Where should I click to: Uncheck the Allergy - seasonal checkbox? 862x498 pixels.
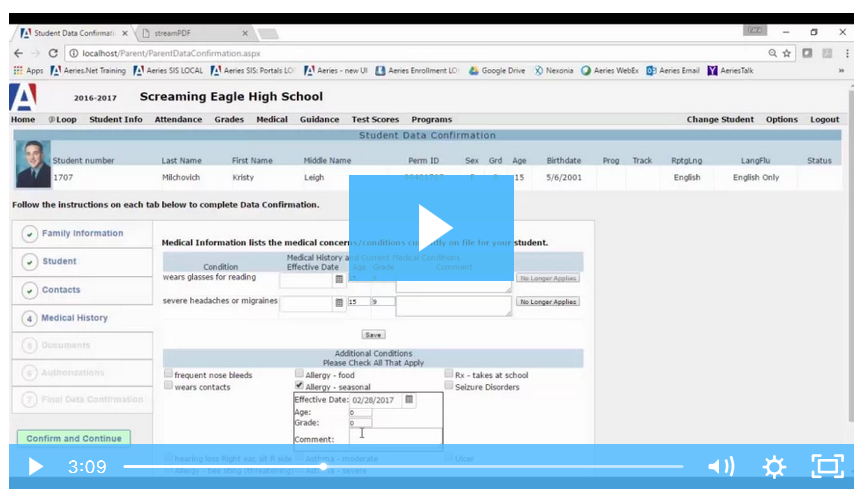click(x=299, y=386)
